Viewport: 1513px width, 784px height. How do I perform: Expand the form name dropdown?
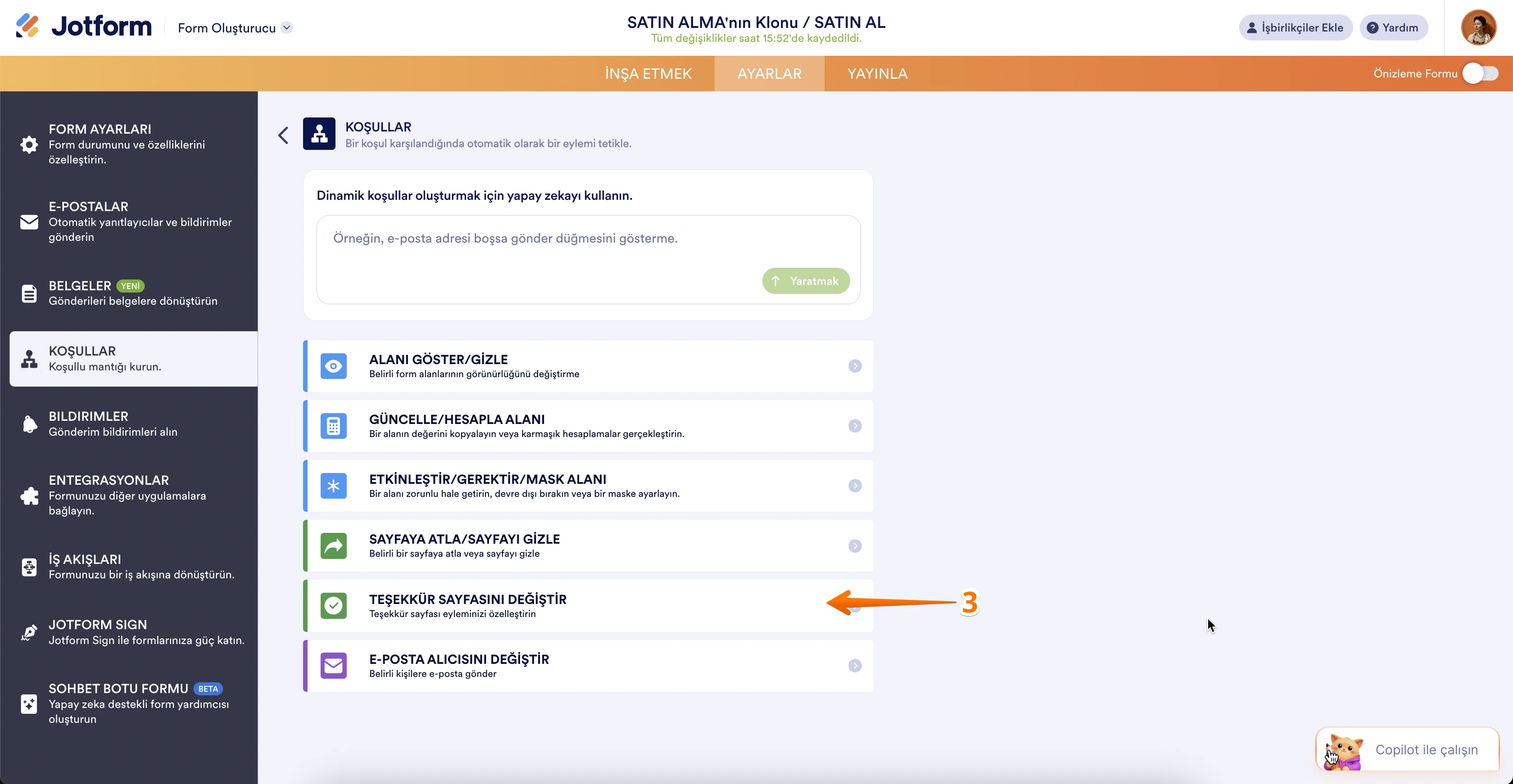tap(287, 27)
